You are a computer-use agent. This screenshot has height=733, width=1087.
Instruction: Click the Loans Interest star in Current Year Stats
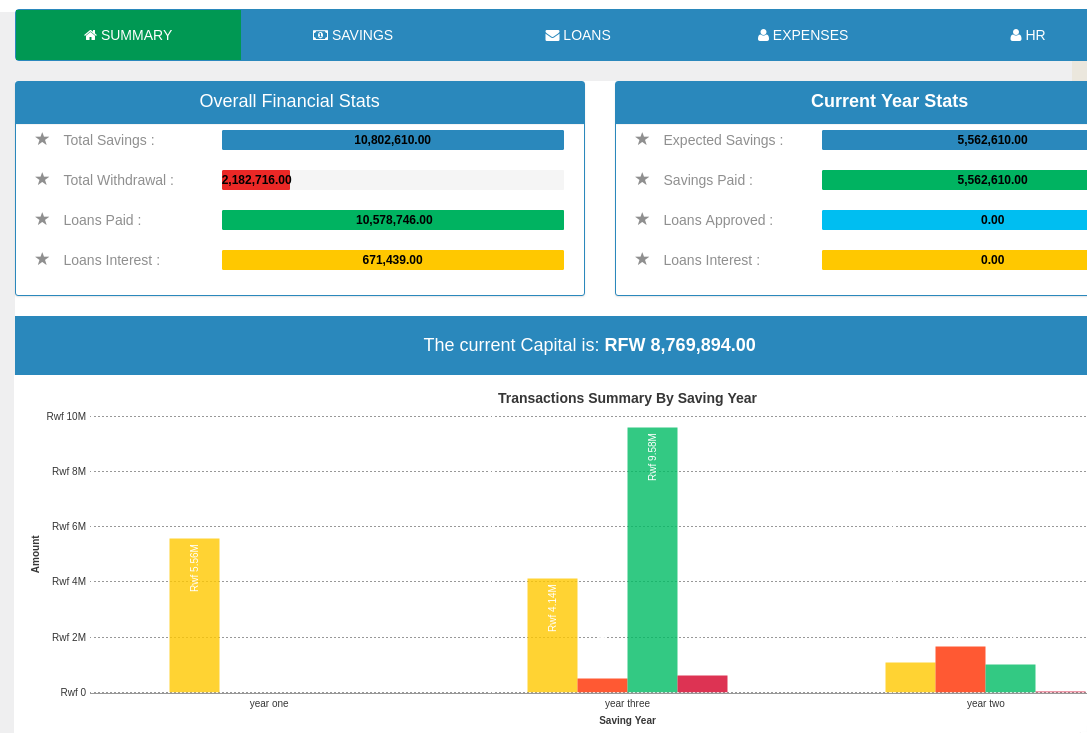pyautogui.click(x=642, y=259)
